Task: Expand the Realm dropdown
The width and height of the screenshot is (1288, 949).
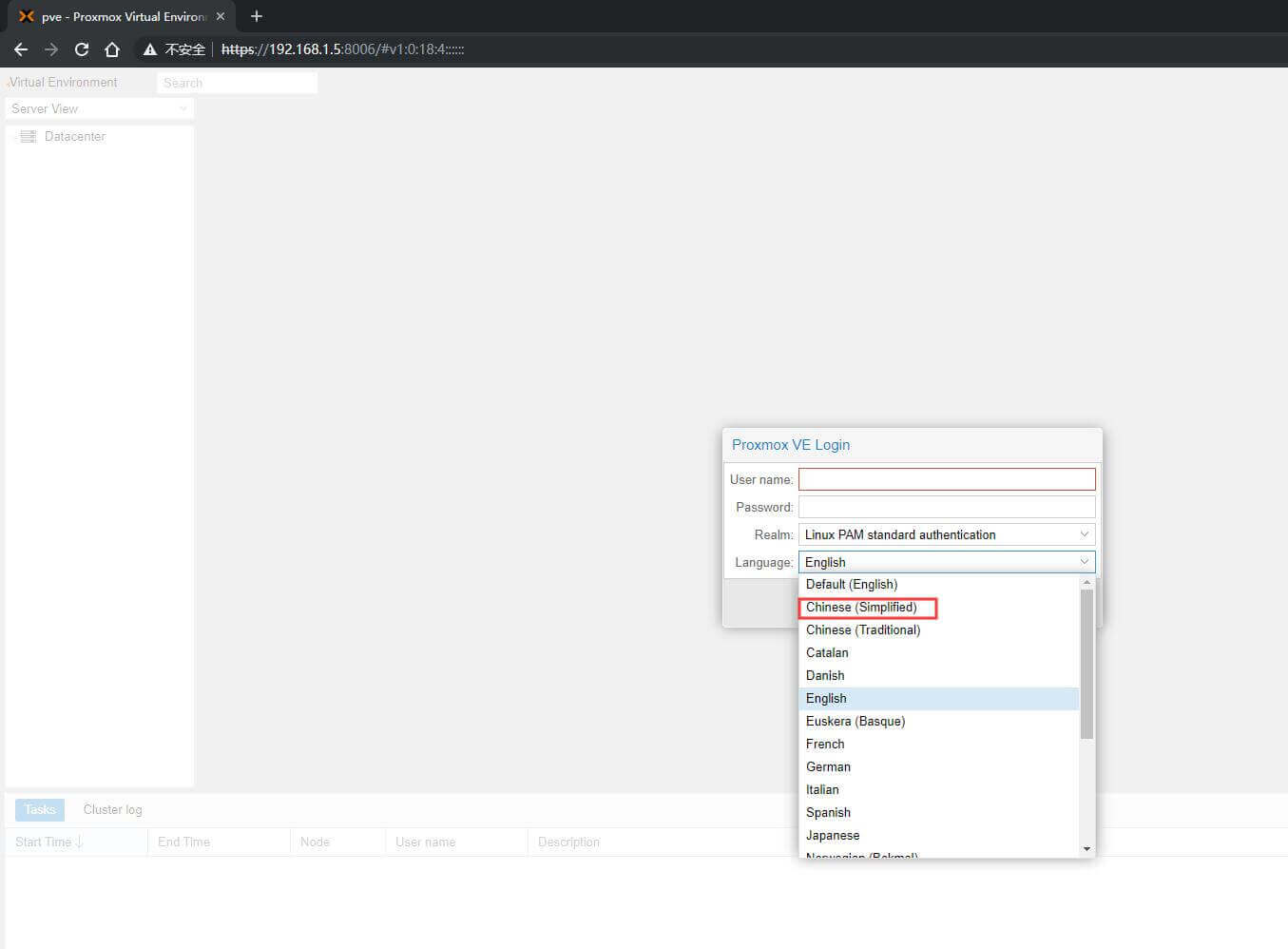Action: click(x=1084, y=534)
